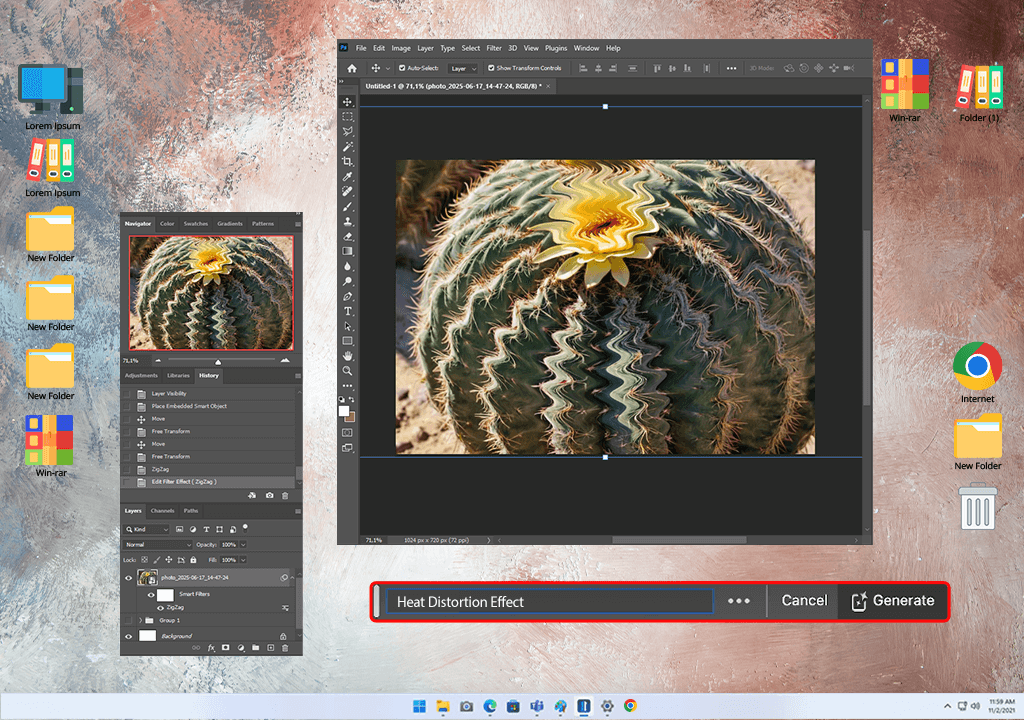Click the create new layer icon
Screen dimensions: 1024x720
[x=270, y=647]
